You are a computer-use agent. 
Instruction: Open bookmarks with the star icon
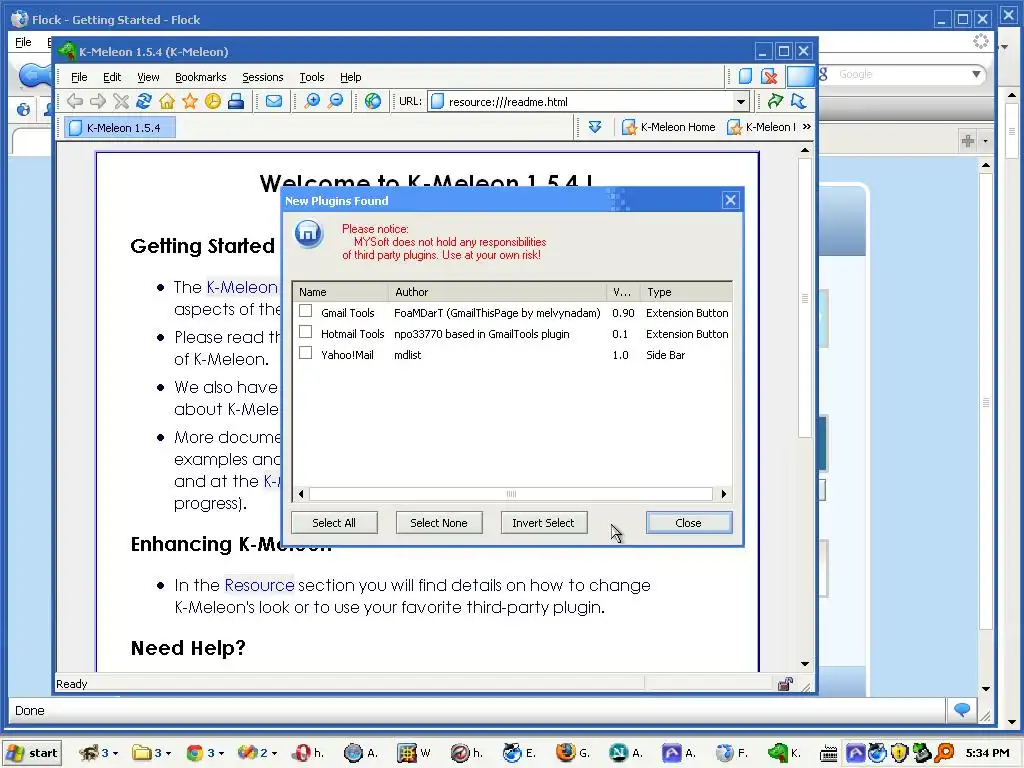[x=189, y=101]
